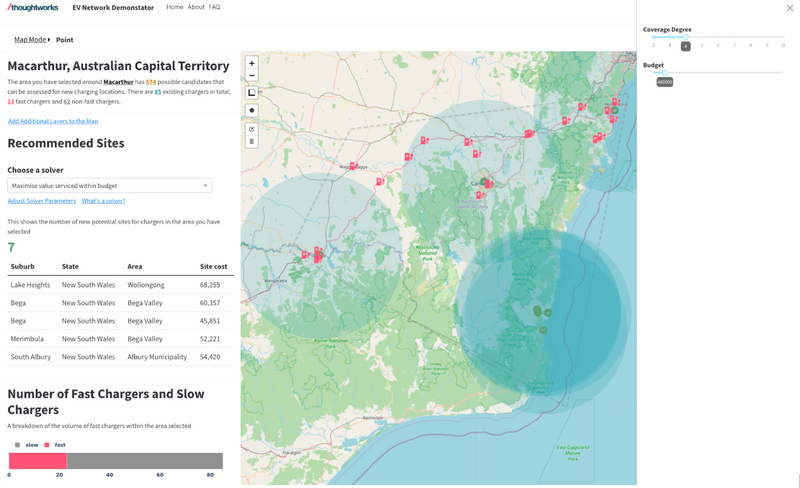Click the South Albury suburb cell

(31, 357)
